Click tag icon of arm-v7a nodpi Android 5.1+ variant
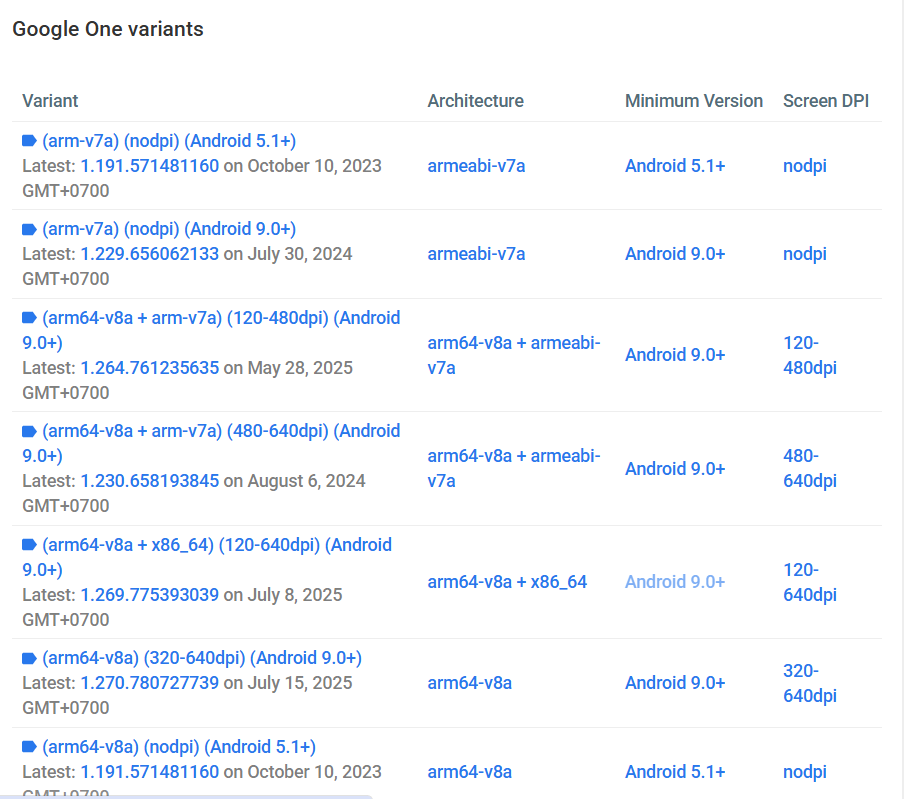Viewport: 904px width, 799px height. pyautogui.click(x=29, y=141)
